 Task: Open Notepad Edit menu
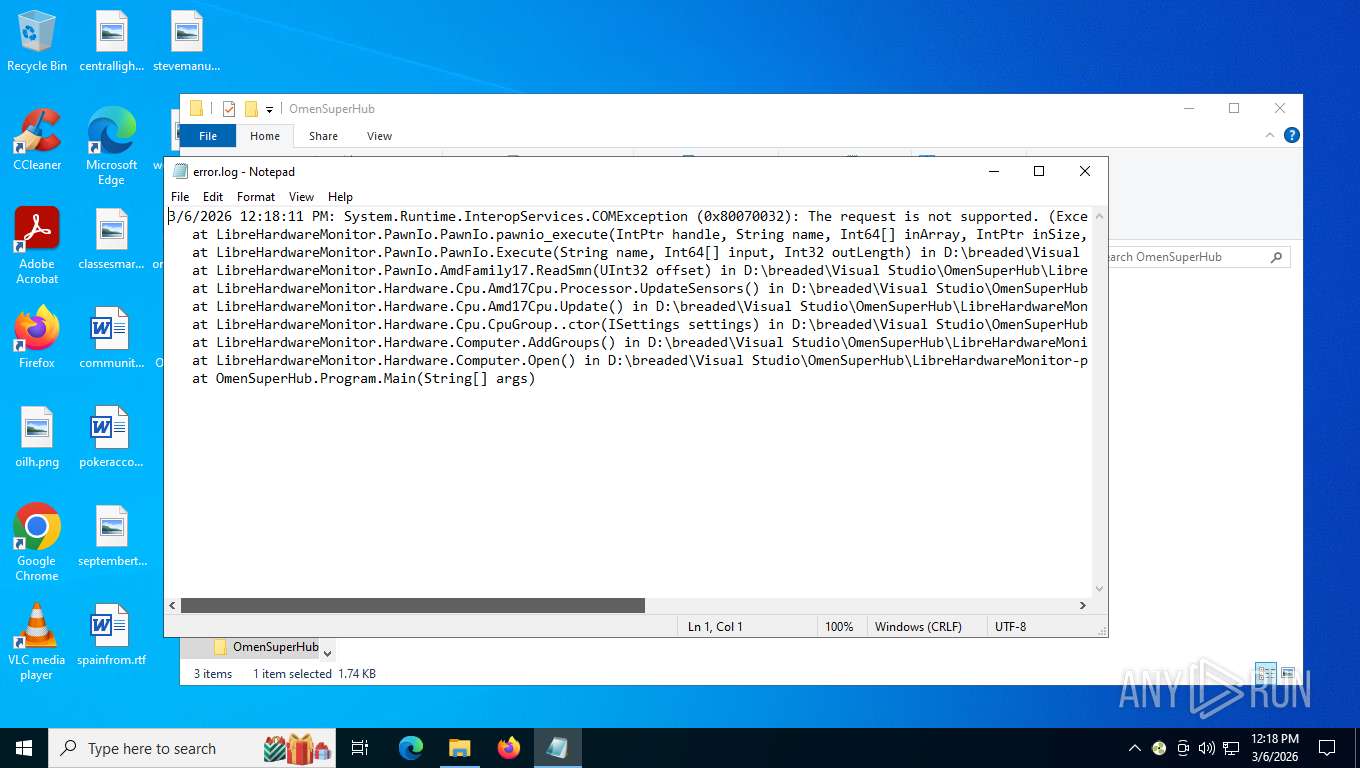coord(213,197)
